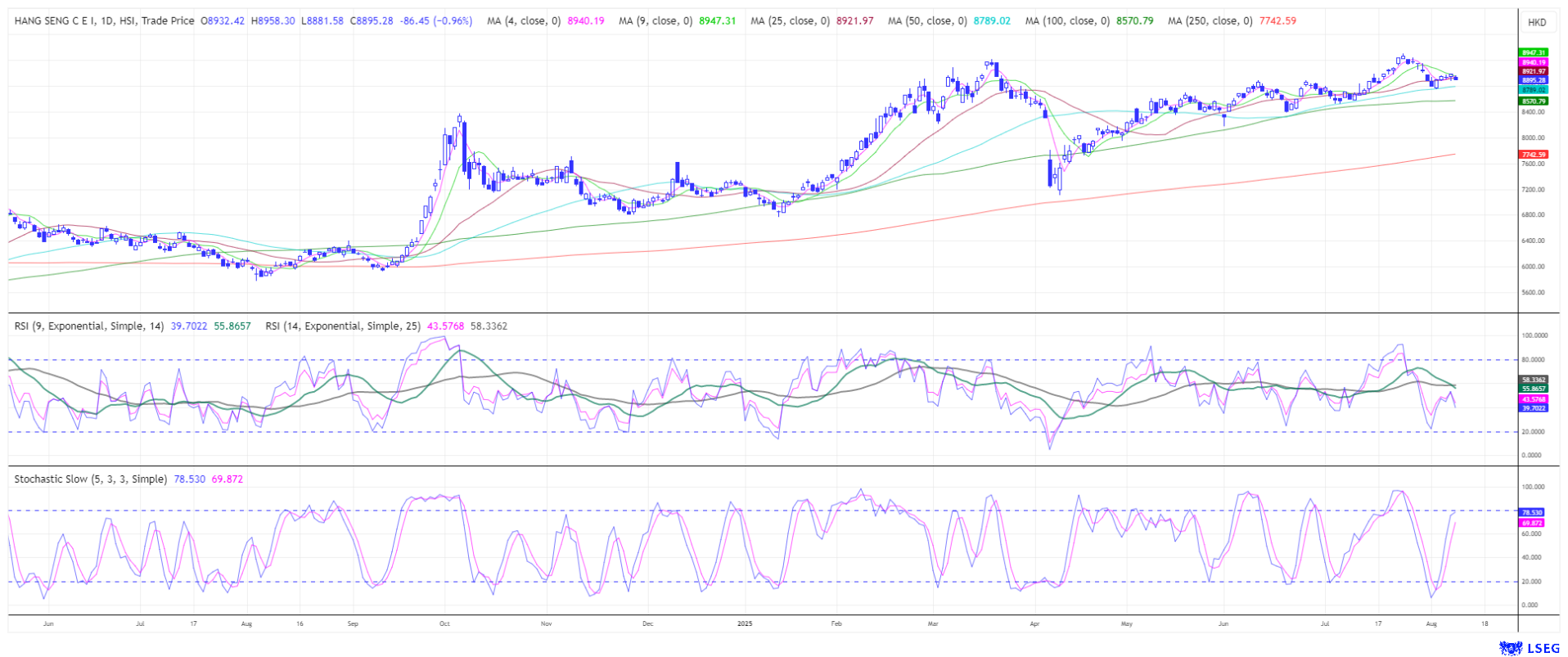Click the LSEG logo icon
Image resolution: width=1568 pixels, height=657 pixels.
click(1510, 648)
